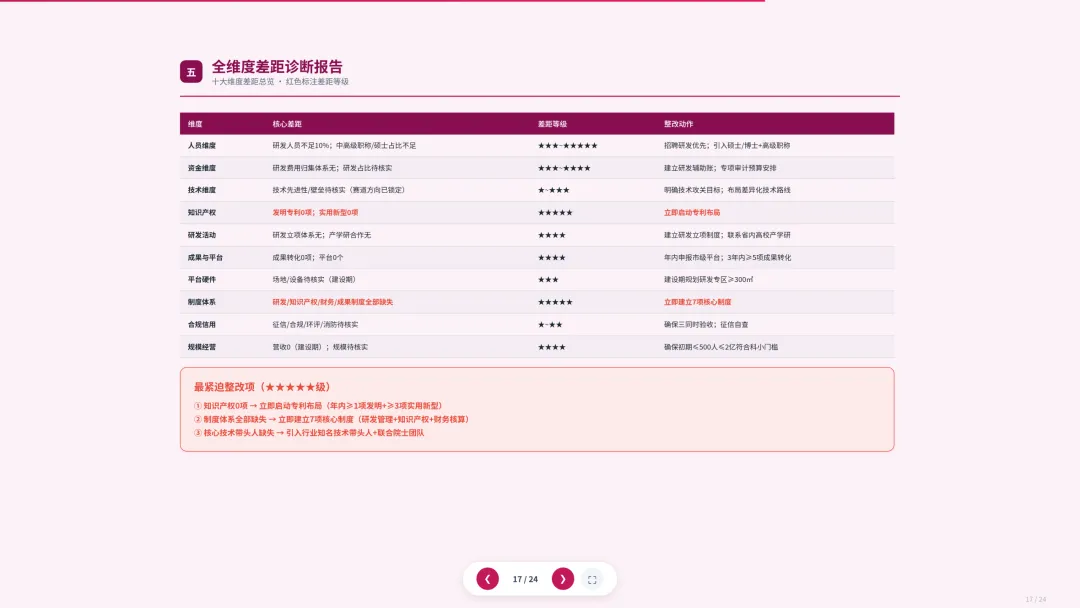Click action '建立研发立项制度；联系省内高校产学研'
The image size is (1080, 608).
727,235
